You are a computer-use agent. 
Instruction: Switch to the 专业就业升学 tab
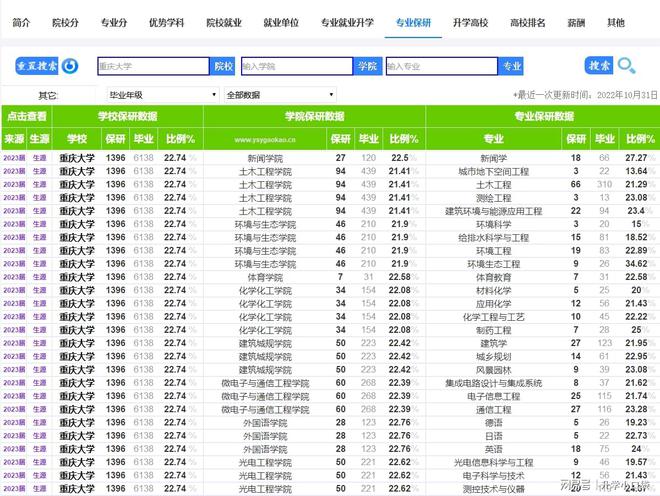point(347,23)
